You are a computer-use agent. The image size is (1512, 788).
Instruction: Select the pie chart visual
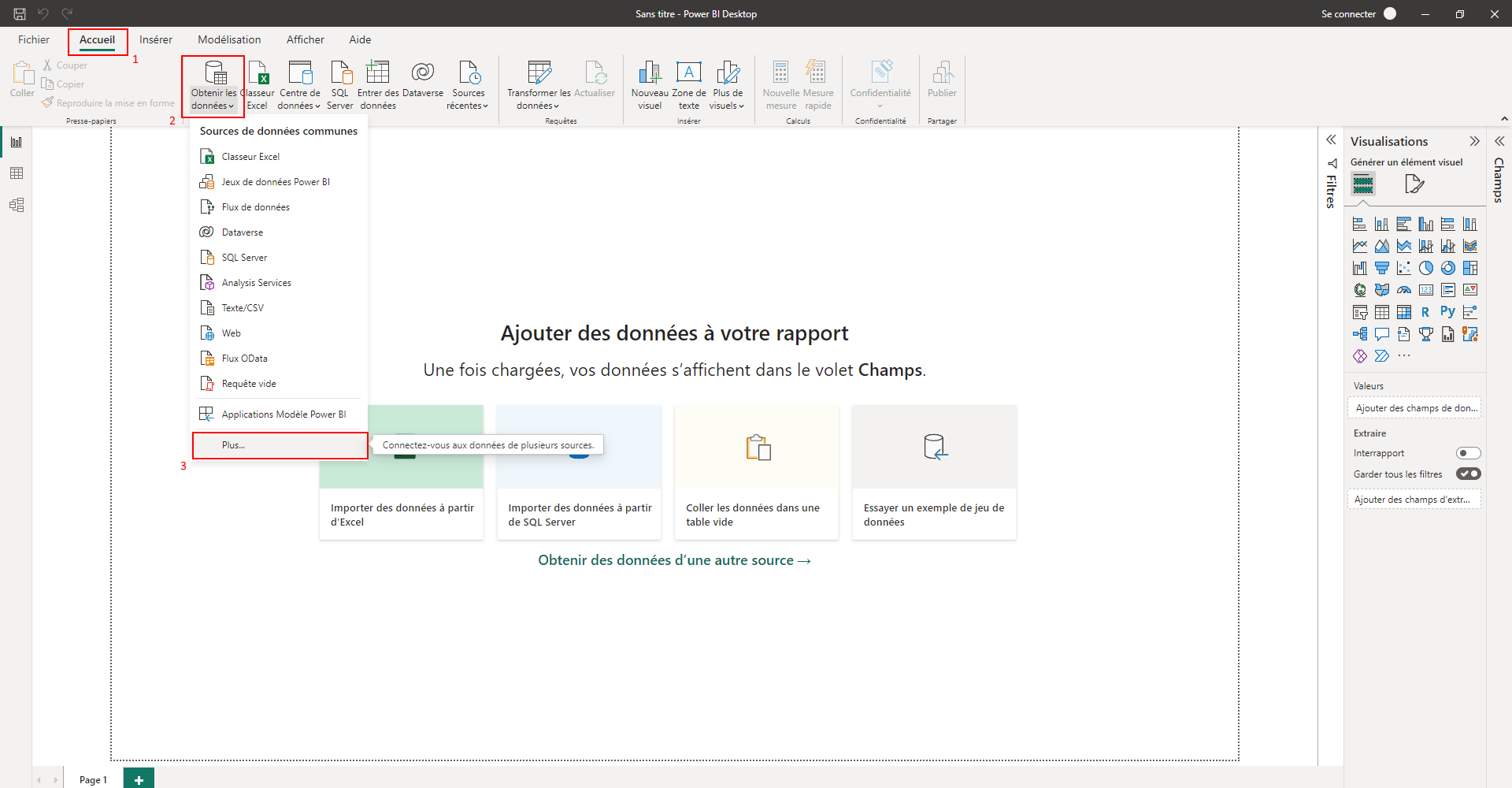pos(1425,269)
